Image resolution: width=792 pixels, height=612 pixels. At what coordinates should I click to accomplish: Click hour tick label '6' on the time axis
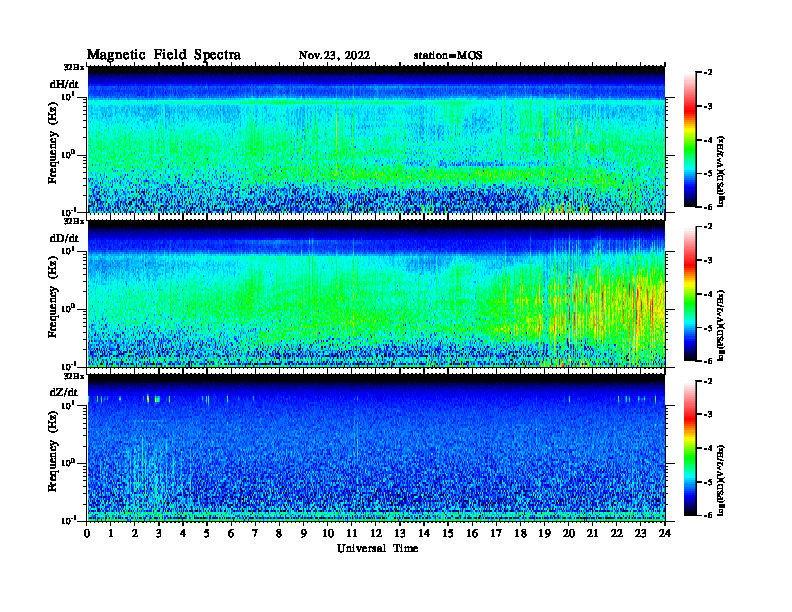tap(231, 534)
